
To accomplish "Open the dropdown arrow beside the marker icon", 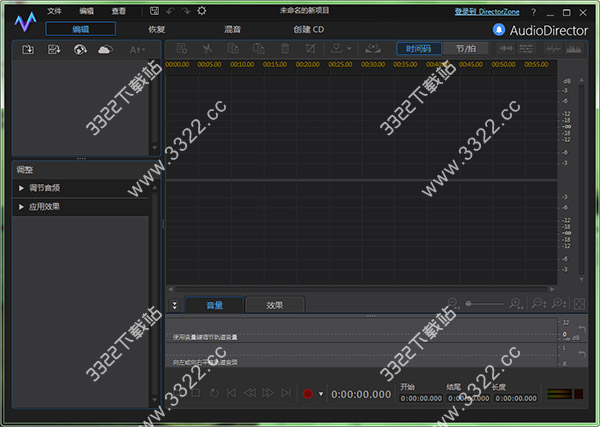I will click(349, 49).
